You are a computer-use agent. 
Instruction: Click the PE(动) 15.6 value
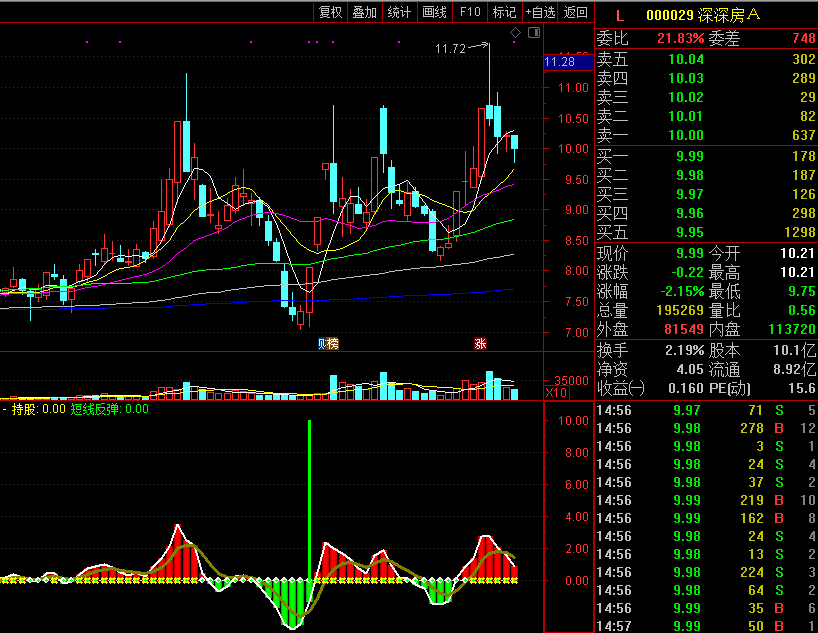coord(804,388)
